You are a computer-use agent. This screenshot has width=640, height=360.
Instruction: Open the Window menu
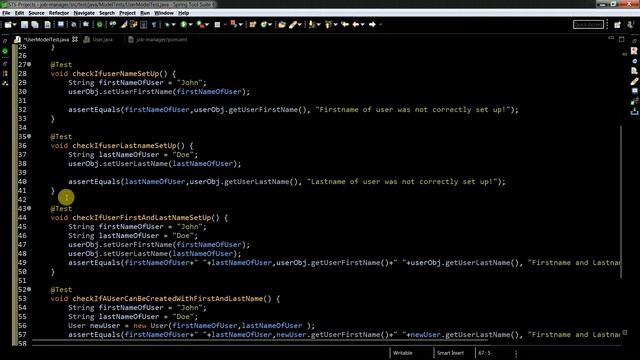pyautogui.click(x=164, y=13)
